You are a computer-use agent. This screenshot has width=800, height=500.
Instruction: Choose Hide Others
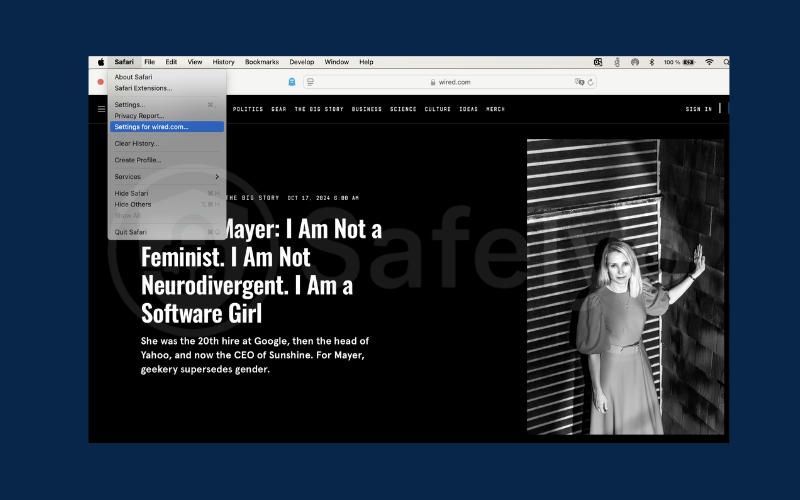(x=167, y=205)
